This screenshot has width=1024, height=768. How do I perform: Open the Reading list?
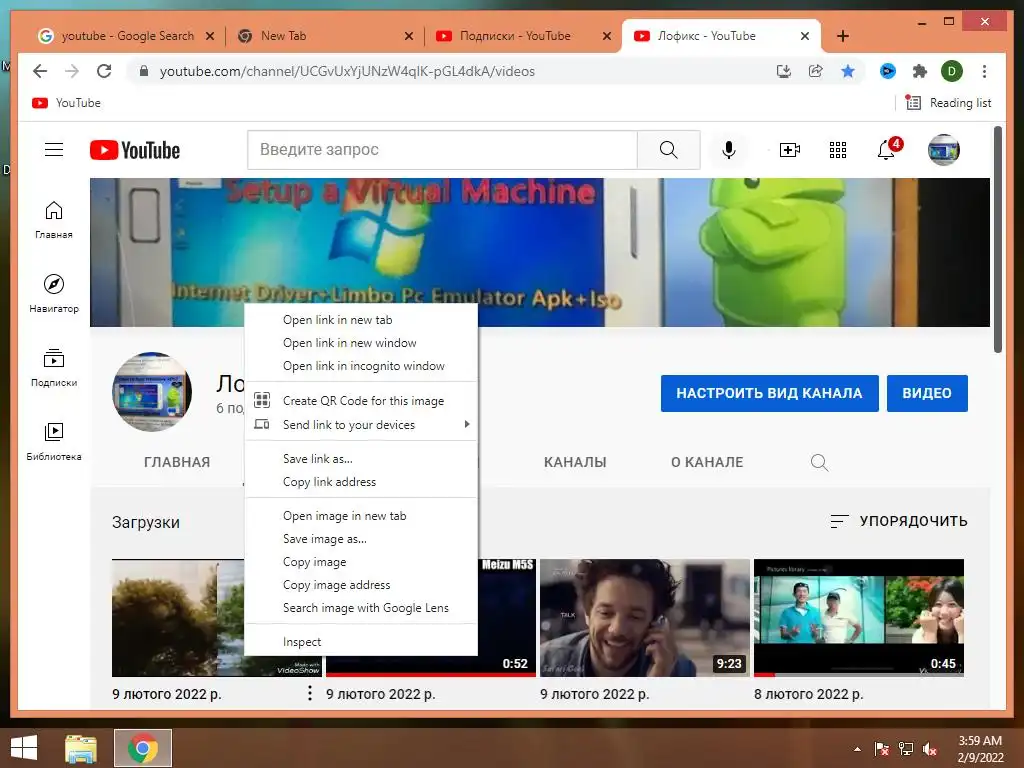[x=948, y=103]
